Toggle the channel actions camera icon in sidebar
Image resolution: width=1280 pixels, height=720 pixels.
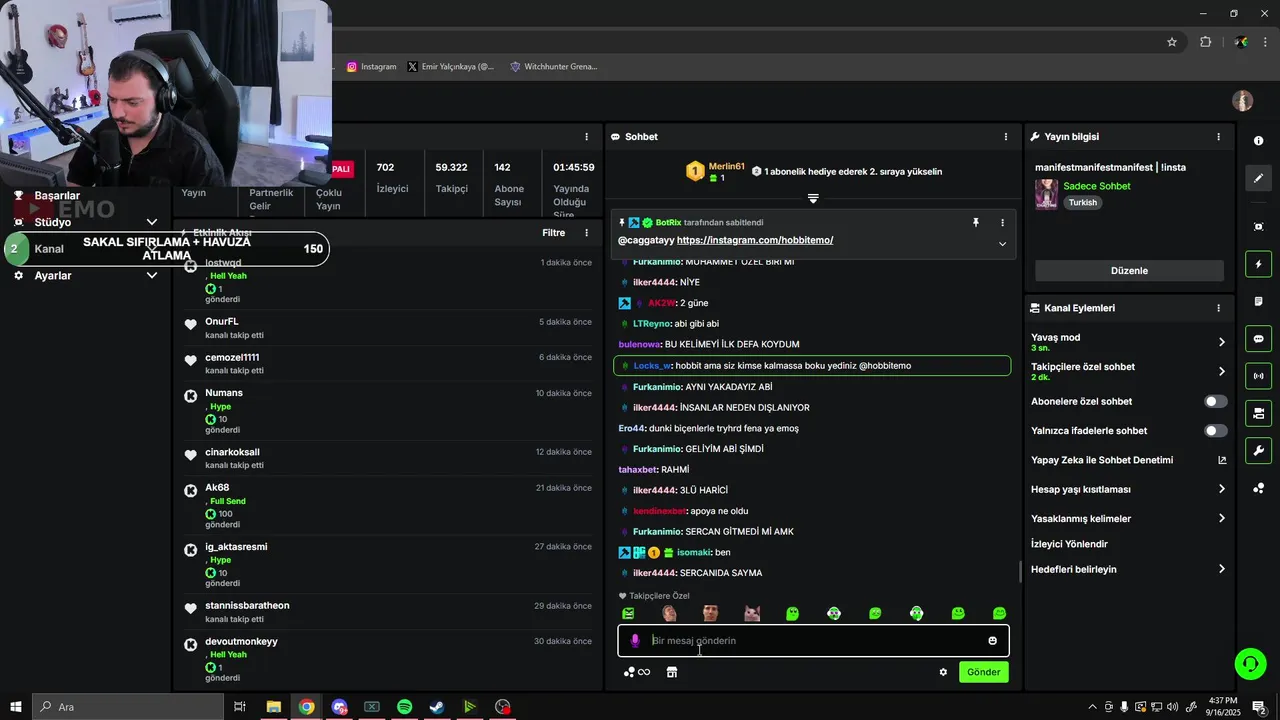[1258, 413]
